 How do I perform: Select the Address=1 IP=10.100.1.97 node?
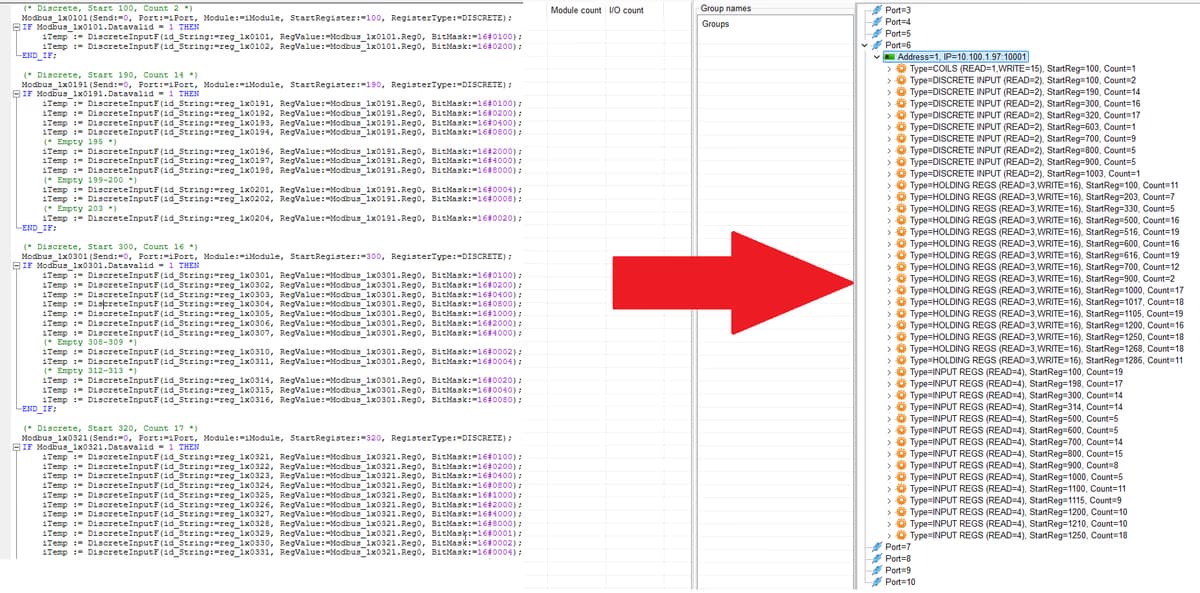click(x=960, y=56)
